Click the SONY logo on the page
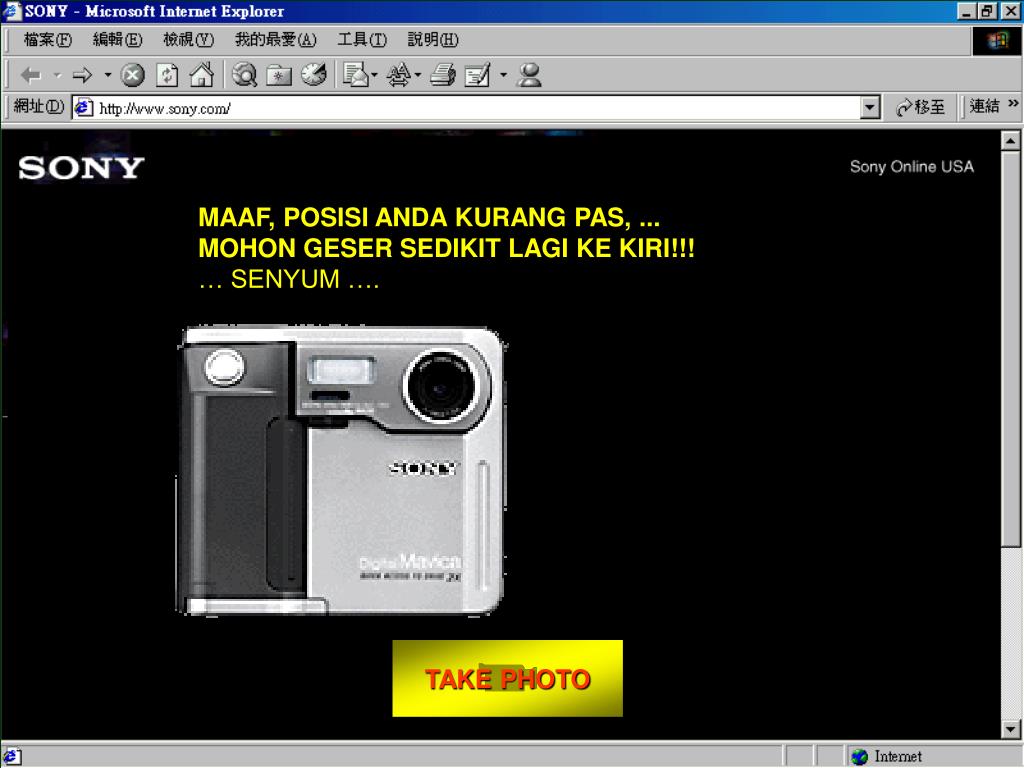Viewport: 1024px width, 768px height. 81,168
